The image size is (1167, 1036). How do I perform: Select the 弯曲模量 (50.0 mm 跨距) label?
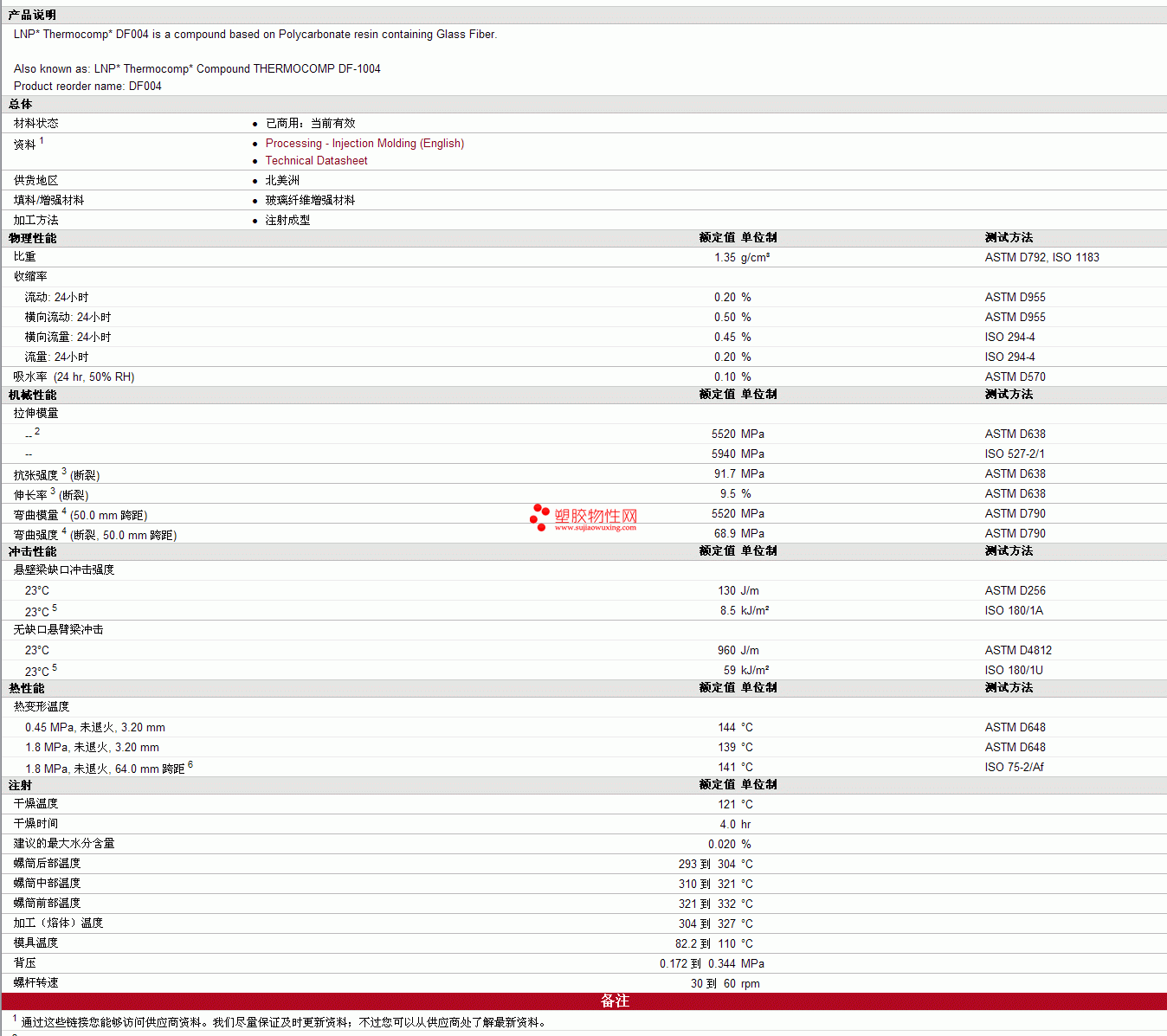coord(81,514)
